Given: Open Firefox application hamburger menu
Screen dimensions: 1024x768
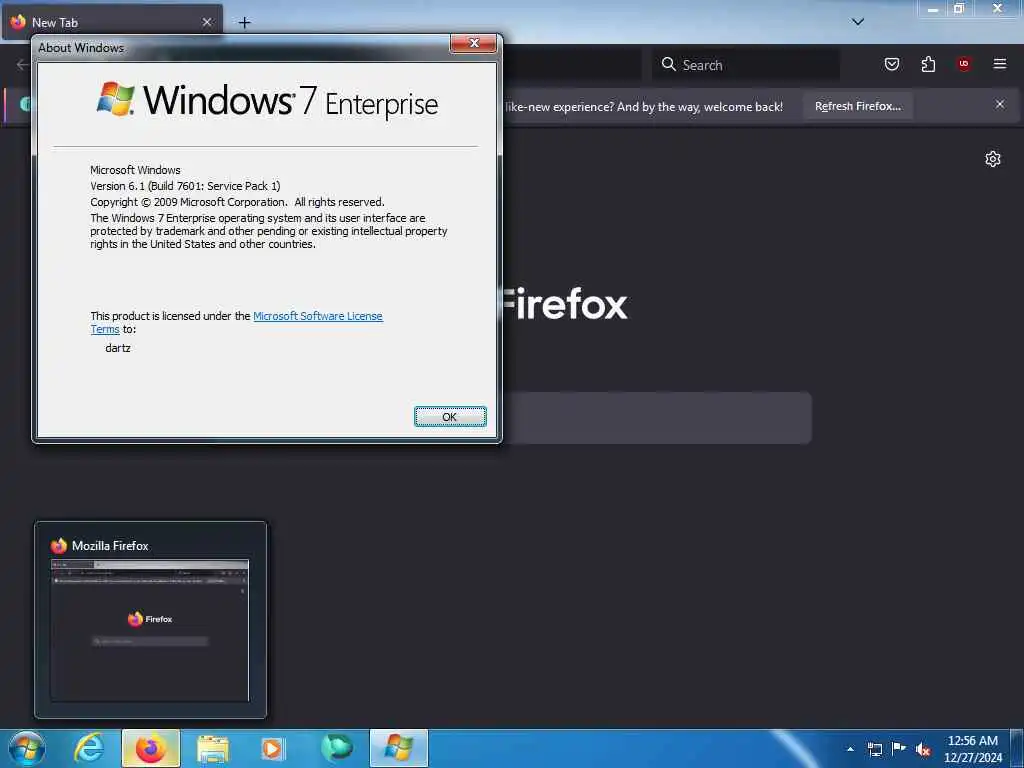Looking at the screenshot, I should 1000,64.
